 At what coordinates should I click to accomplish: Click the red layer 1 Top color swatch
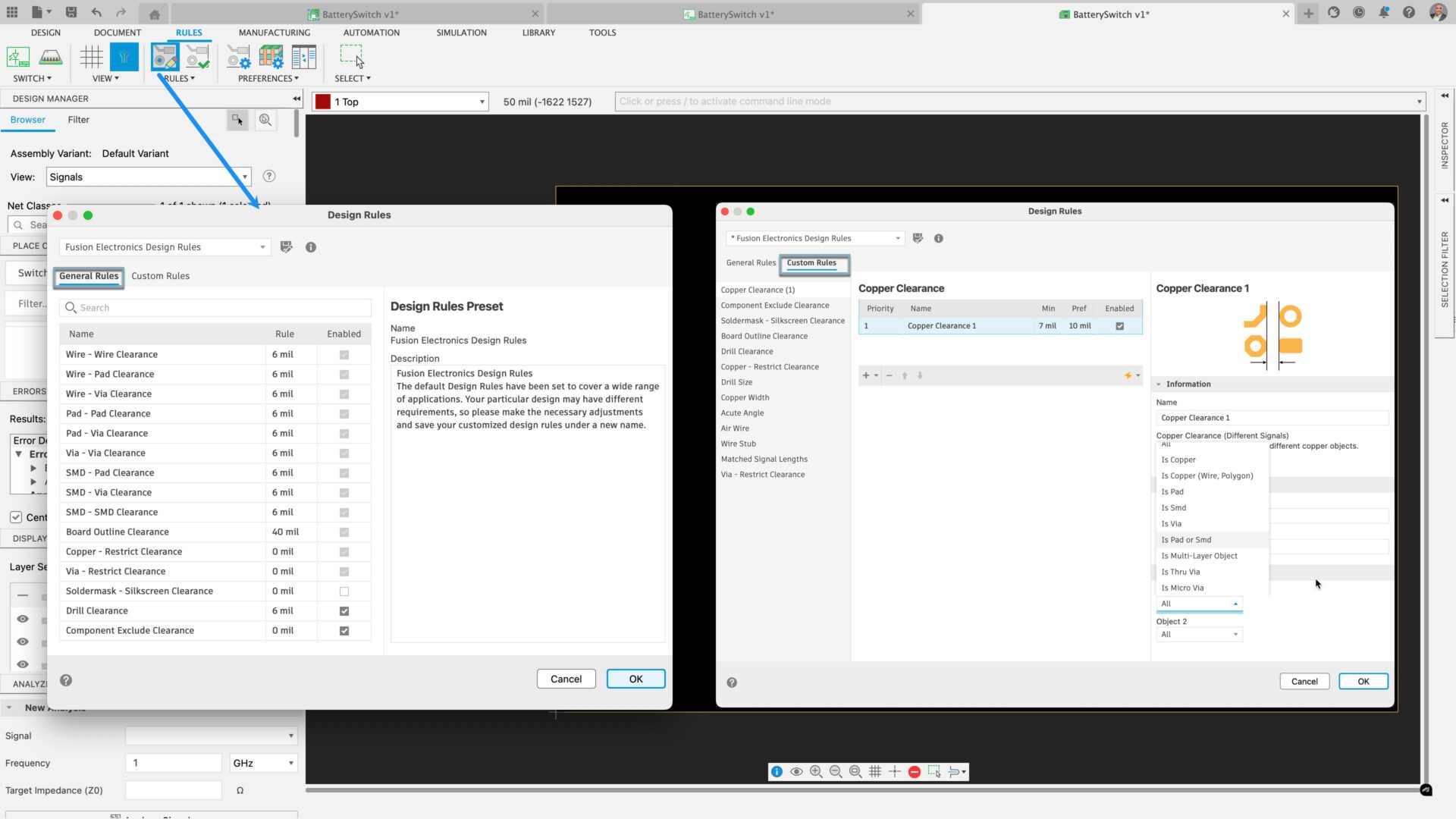point(323,102)
